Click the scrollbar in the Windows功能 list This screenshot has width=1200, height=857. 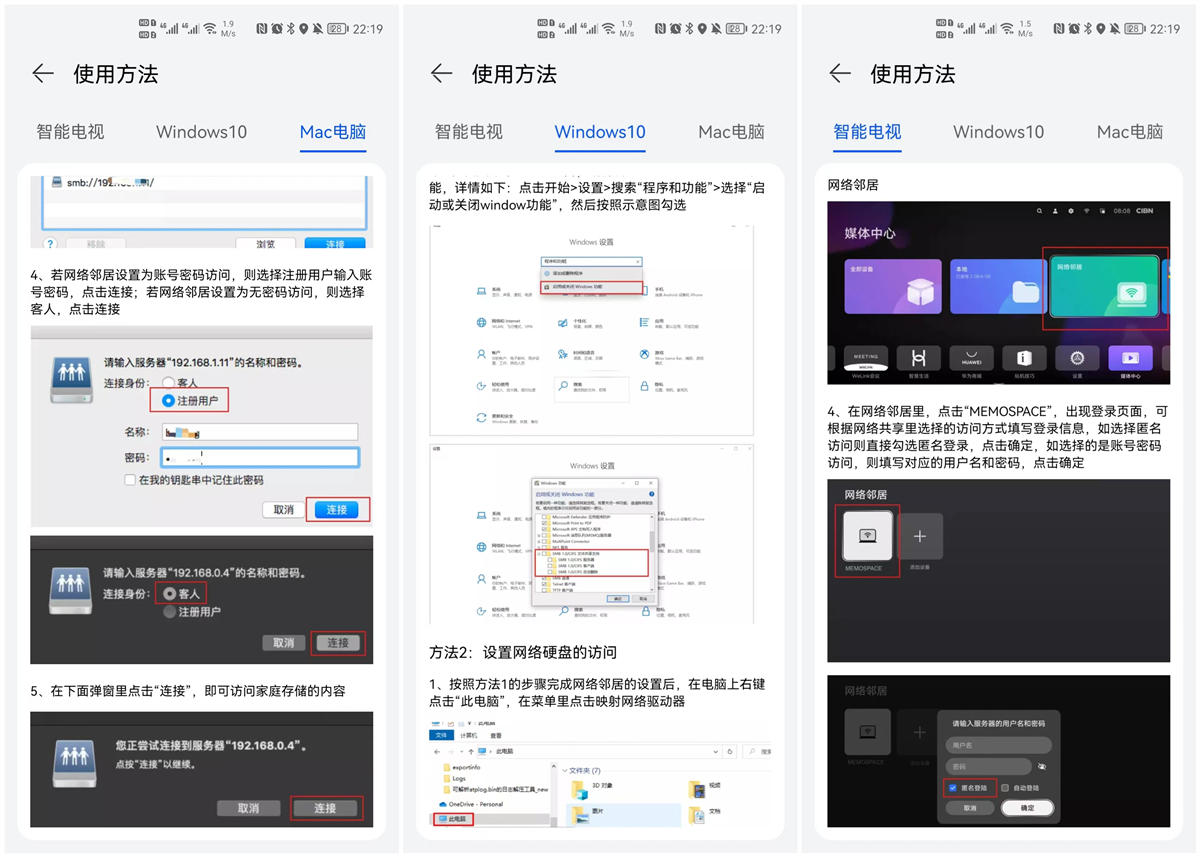coord(651,538)
